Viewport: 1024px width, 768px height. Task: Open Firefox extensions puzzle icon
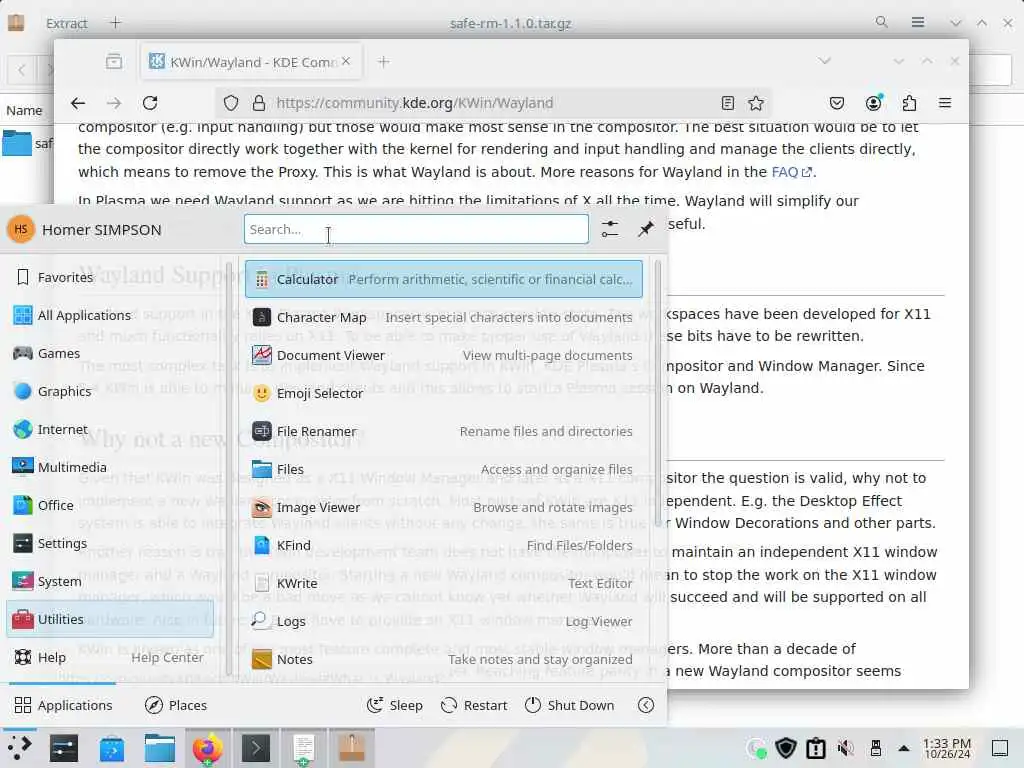[x=909, y=103]
